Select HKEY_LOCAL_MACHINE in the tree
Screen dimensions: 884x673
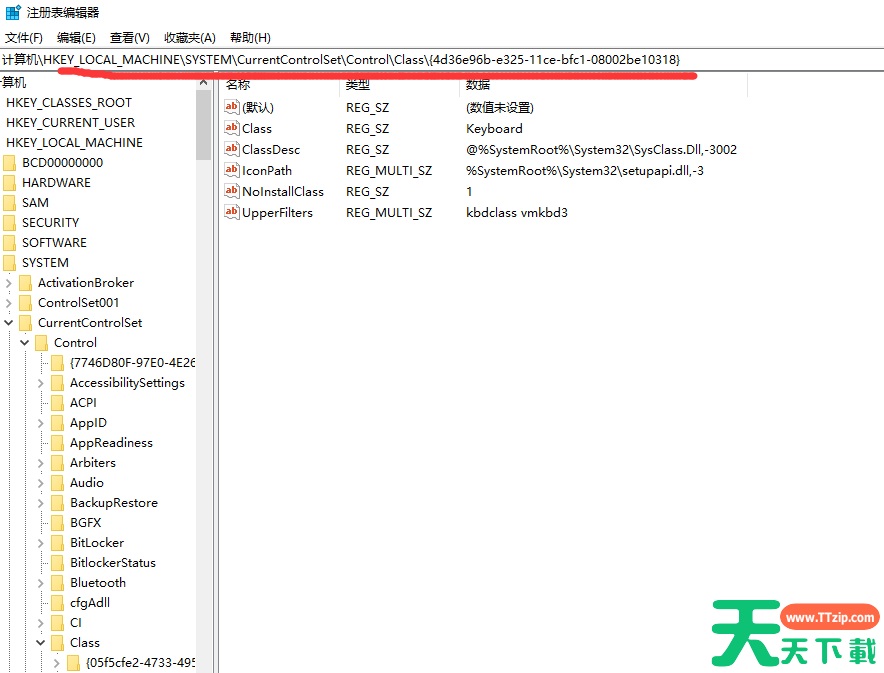[x=74, y=143]
